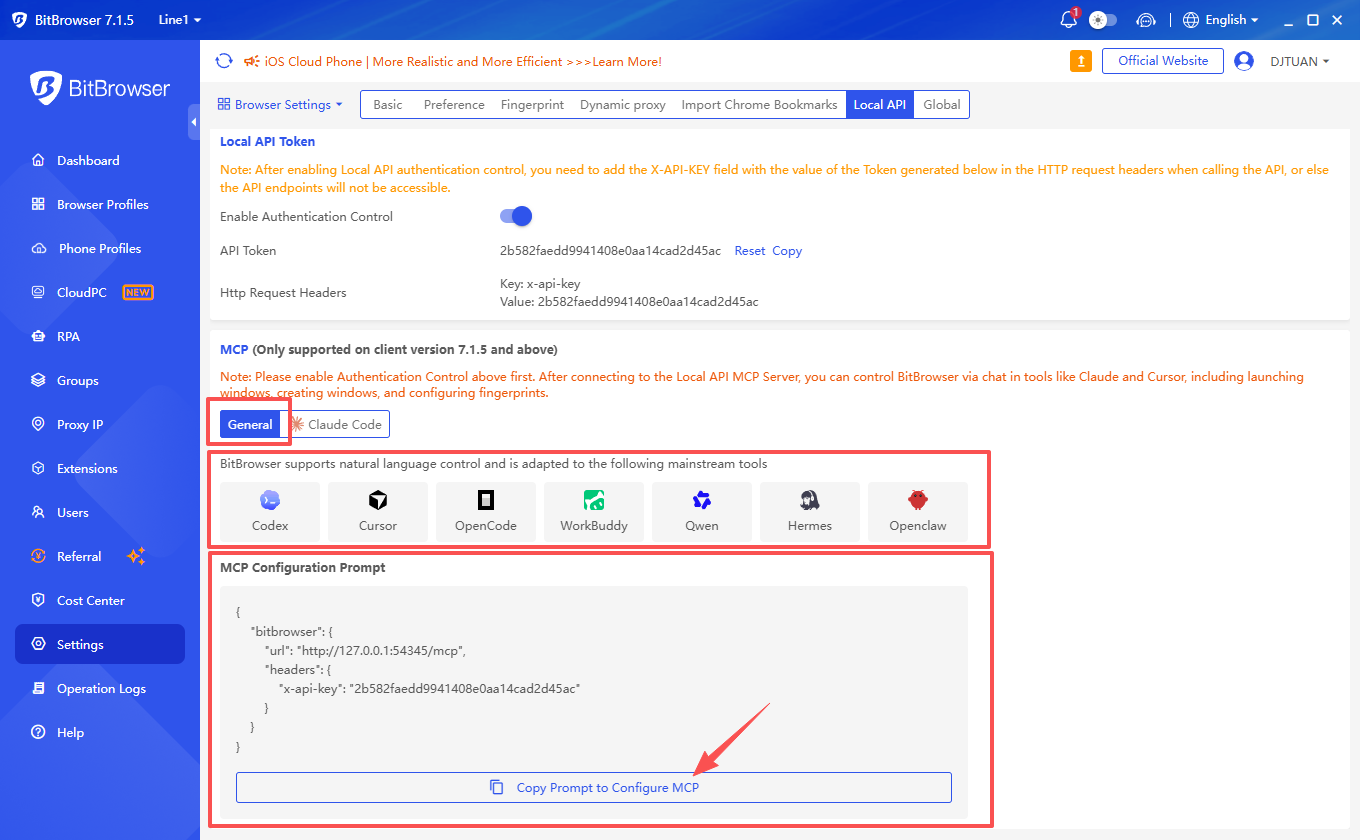Screen dimensions: 1360x840
Task: Open the Line1 dropdown
Action: click(x=180, y=20)
